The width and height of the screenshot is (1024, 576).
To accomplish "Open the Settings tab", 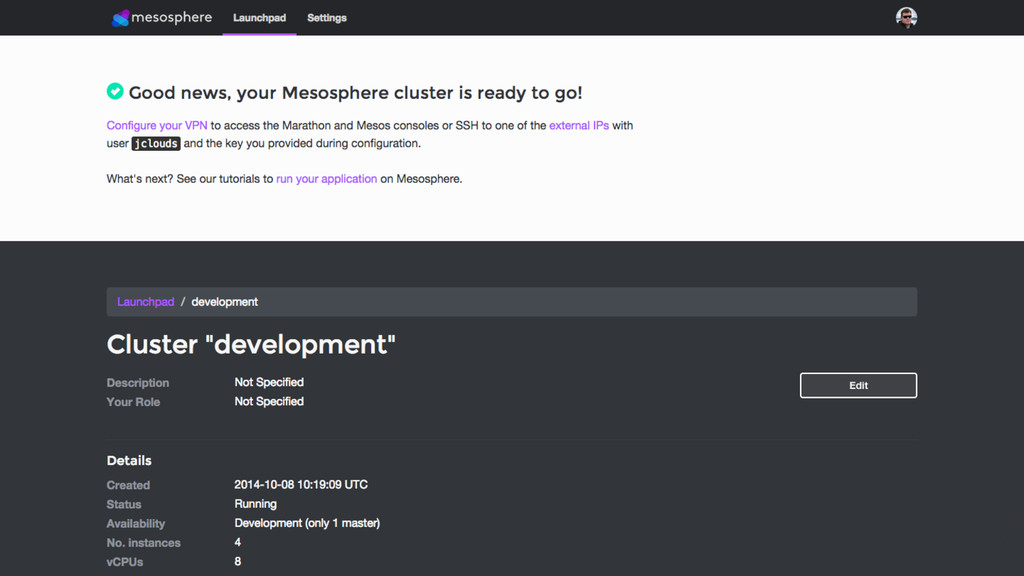I will [327, 18].
